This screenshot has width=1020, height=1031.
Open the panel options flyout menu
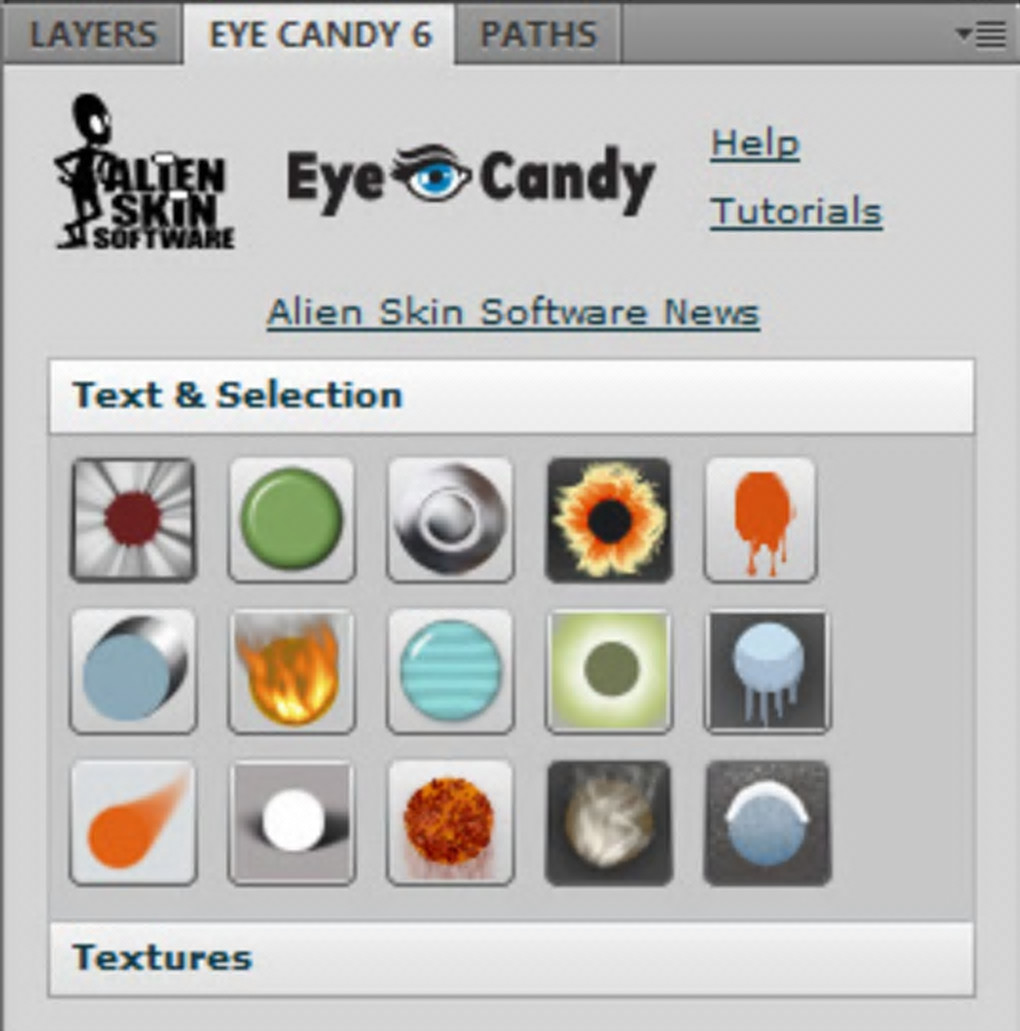(x=981, y=34)
